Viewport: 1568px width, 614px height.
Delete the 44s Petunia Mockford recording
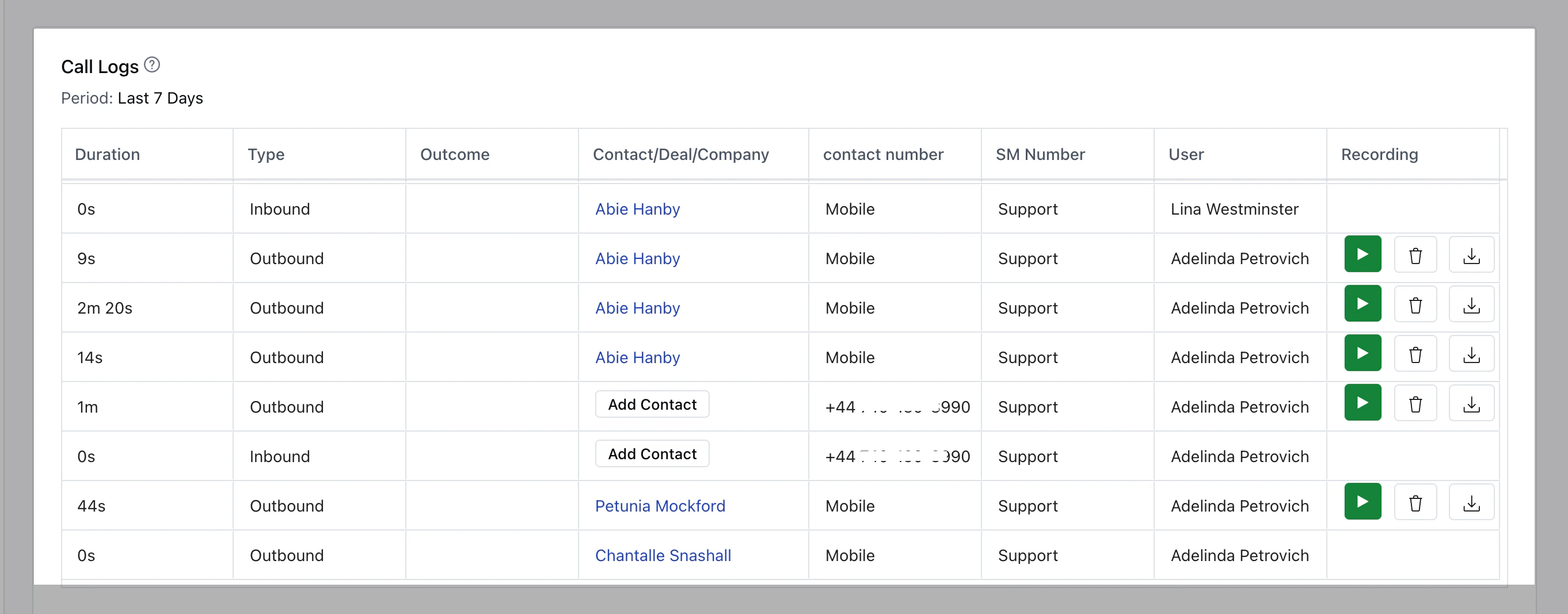(1415, 502)
